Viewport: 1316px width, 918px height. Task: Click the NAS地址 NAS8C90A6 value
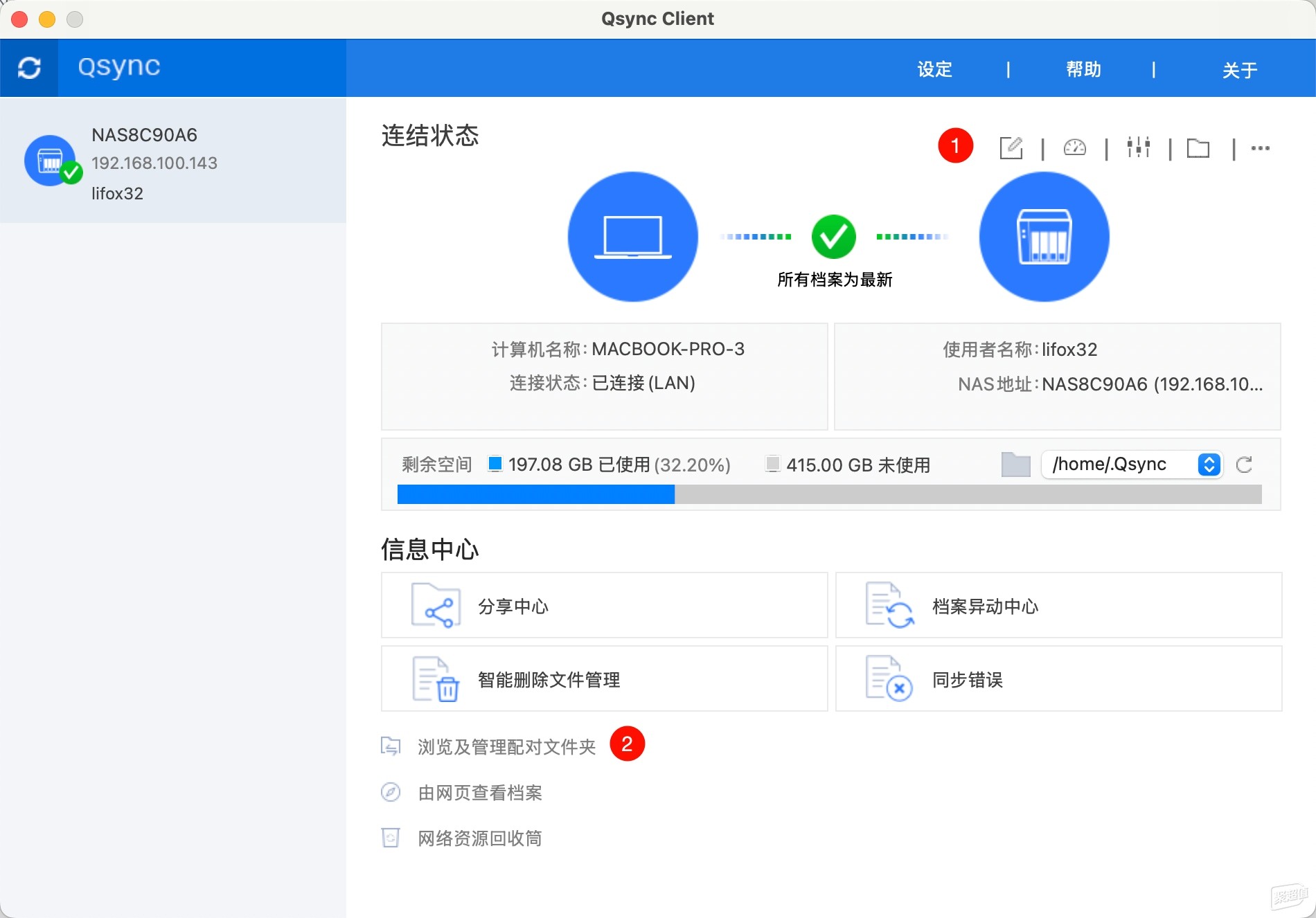pos(1153,384)
